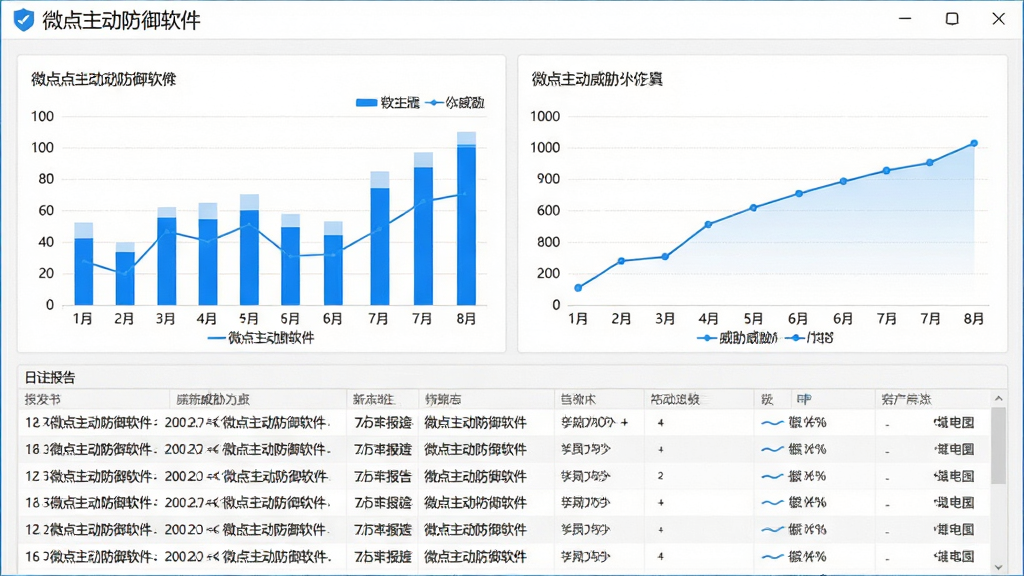Screen dimensions: 1024x576
Task: Select the tallest 8月 bar in the bar chart
Action: tap(466, 218)
